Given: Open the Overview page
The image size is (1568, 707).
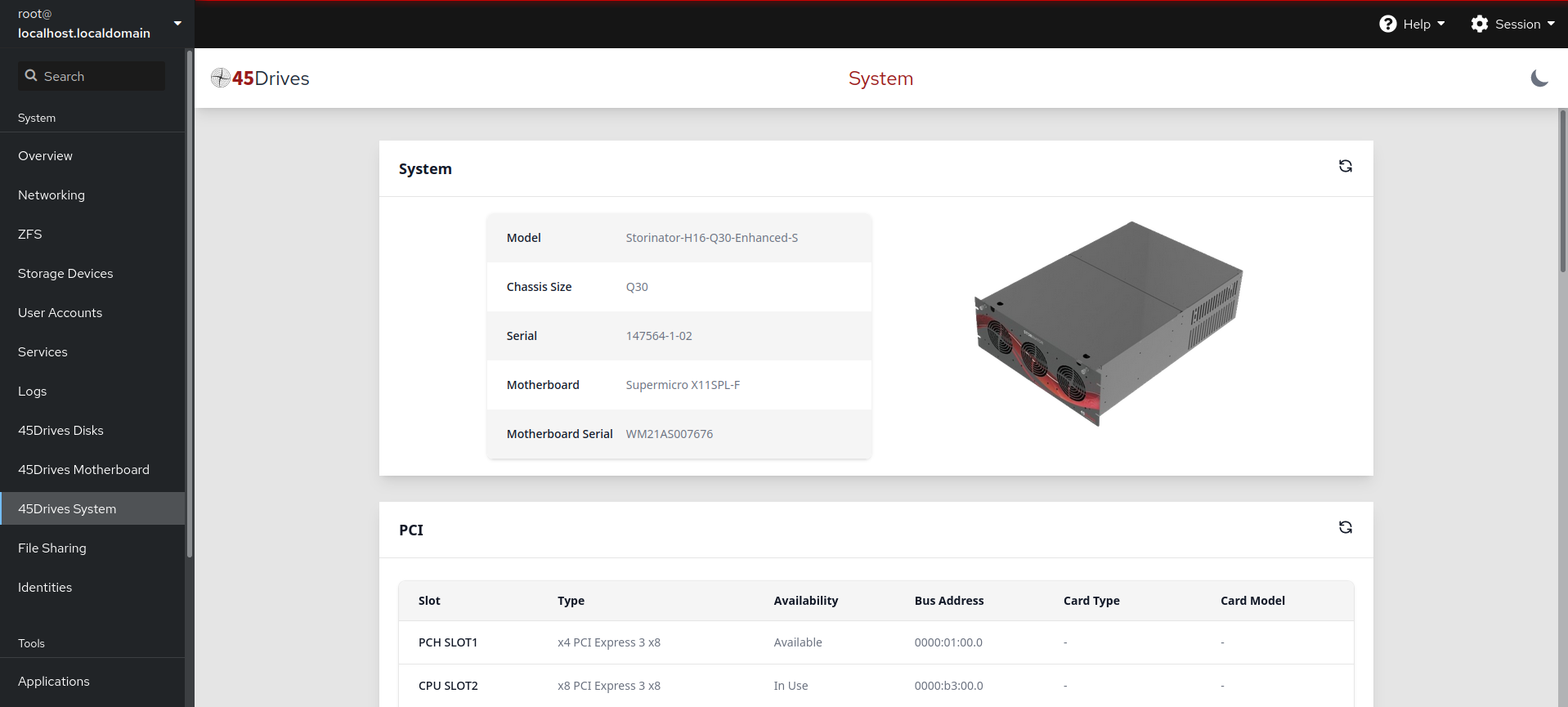Looking at the screenshot, I should click(x=92, y=156).
